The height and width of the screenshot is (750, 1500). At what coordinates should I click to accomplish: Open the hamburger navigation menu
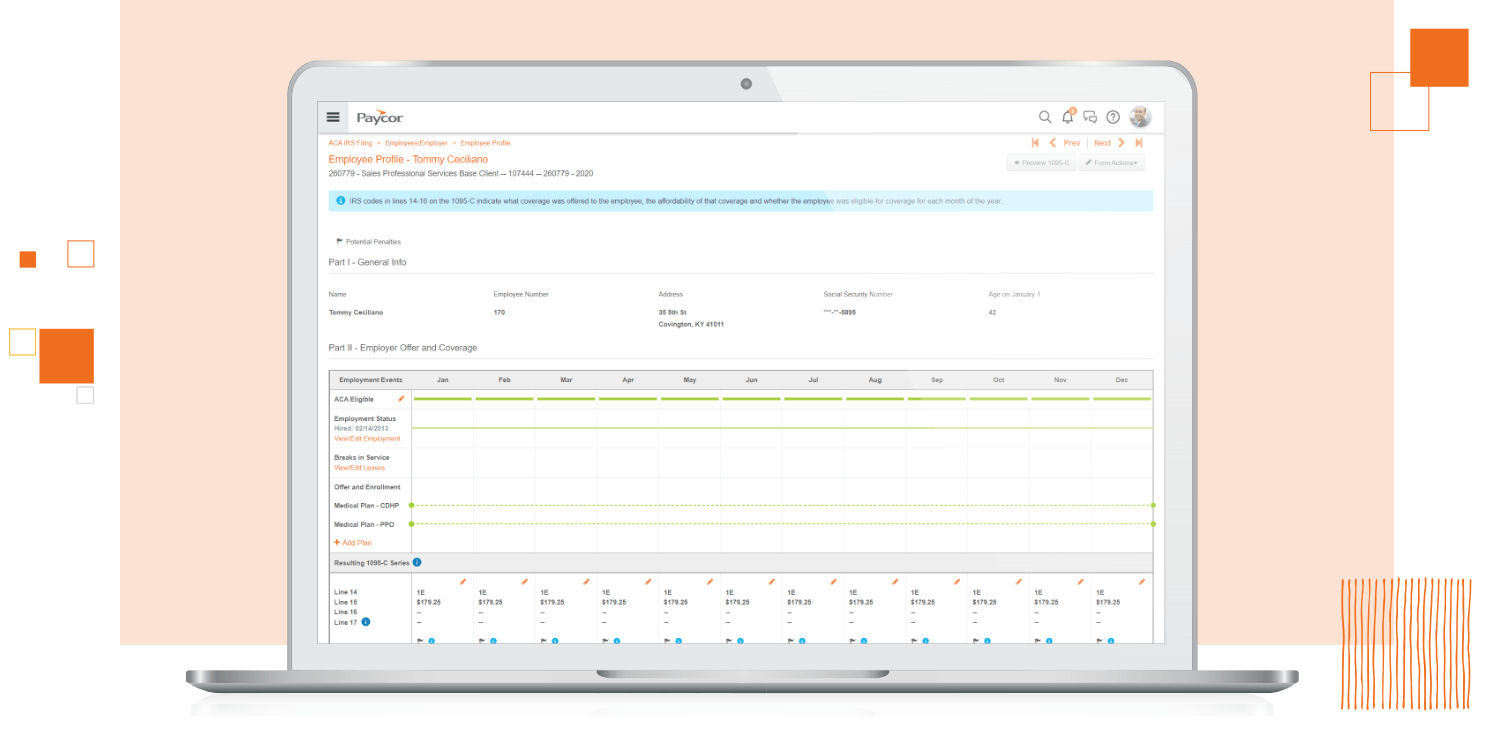(333, 117)
